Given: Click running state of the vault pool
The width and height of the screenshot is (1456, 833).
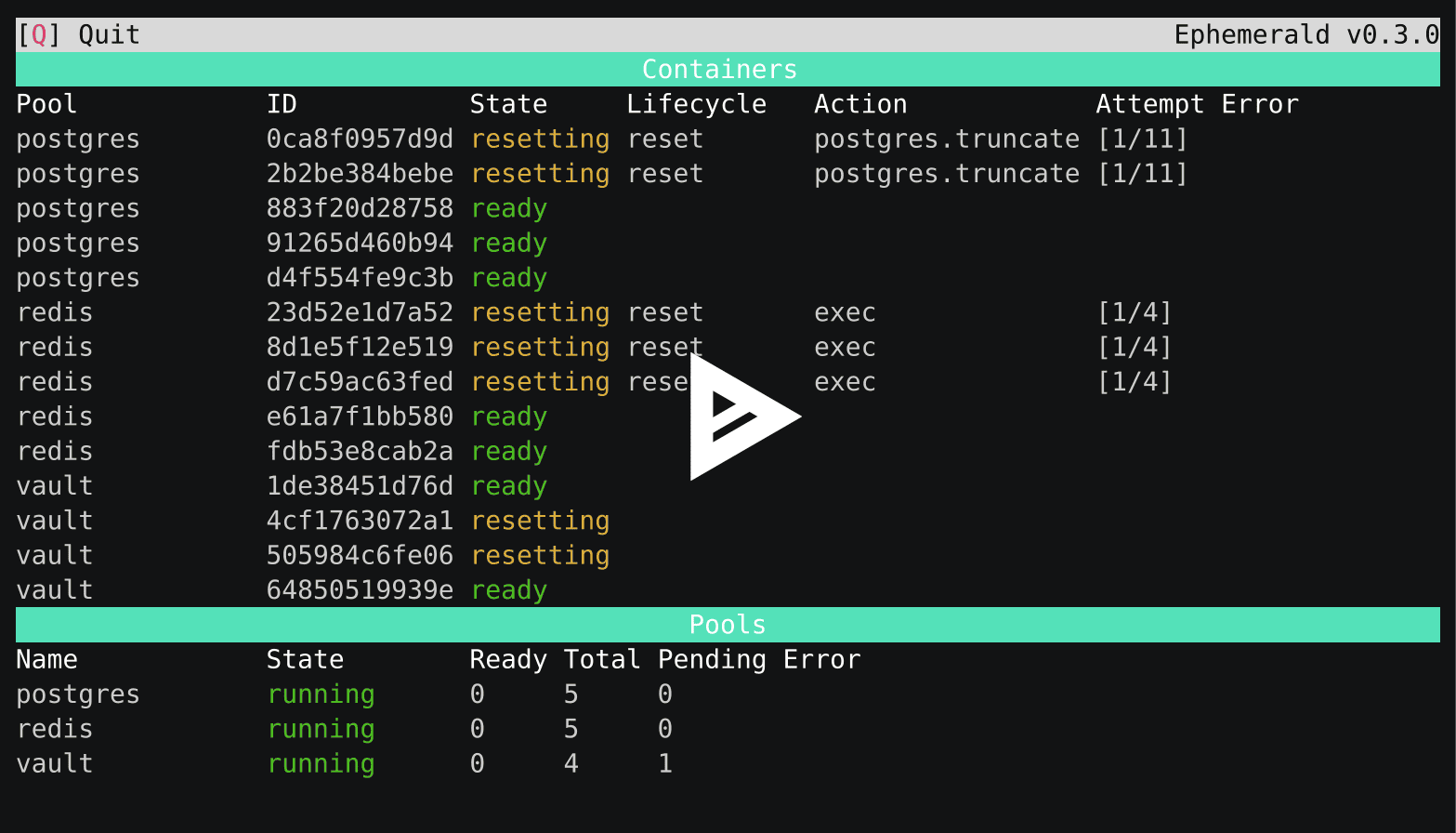Looking at the screenshot, I should (321, 763).
